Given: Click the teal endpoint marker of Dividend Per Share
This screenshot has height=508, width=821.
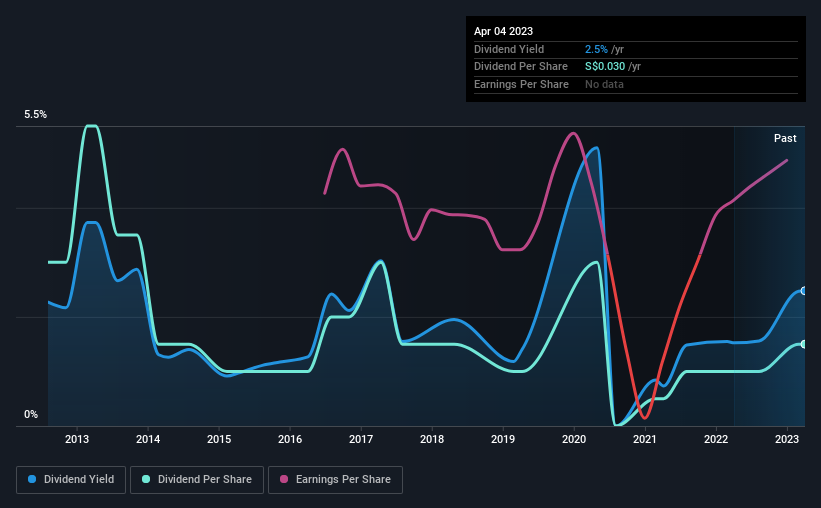Looking at the screenshot, I should pyautogui.click(x=804, y=344).
